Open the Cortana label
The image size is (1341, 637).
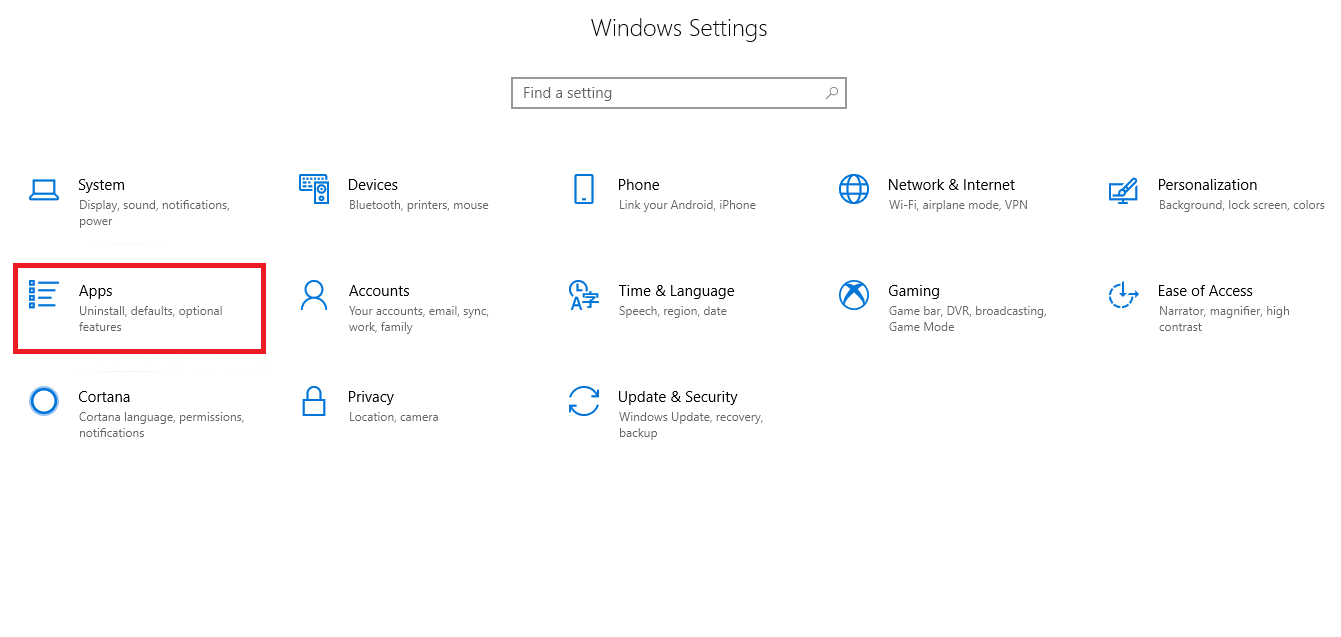[x=104, y=397]
